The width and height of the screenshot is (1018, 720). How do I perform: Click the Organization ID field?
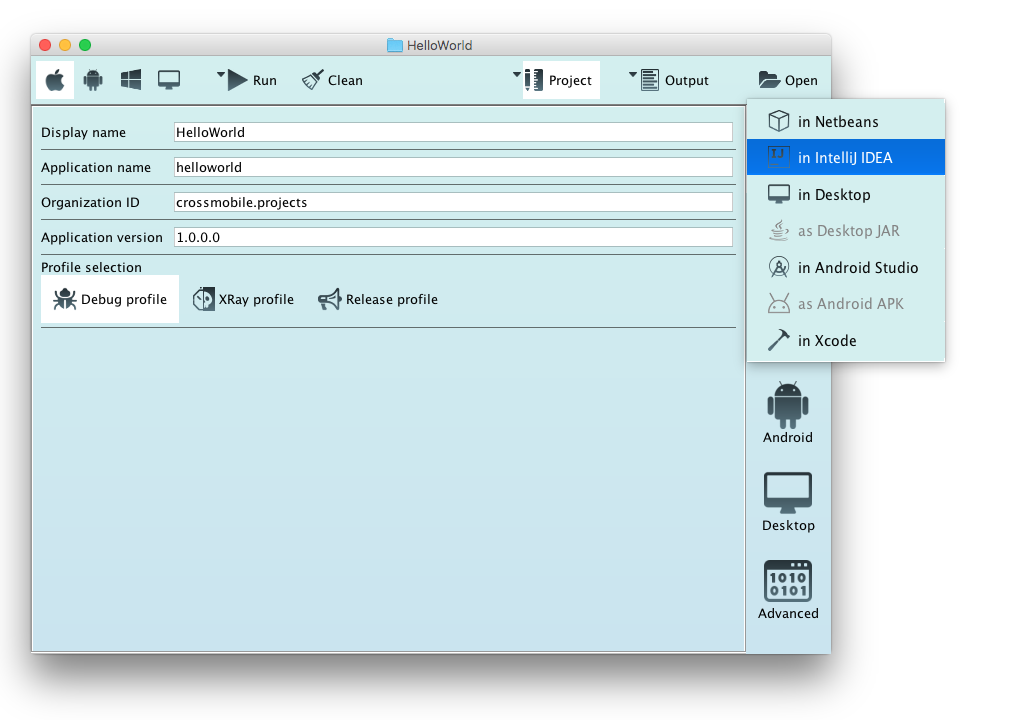click(x=453, y=202)
